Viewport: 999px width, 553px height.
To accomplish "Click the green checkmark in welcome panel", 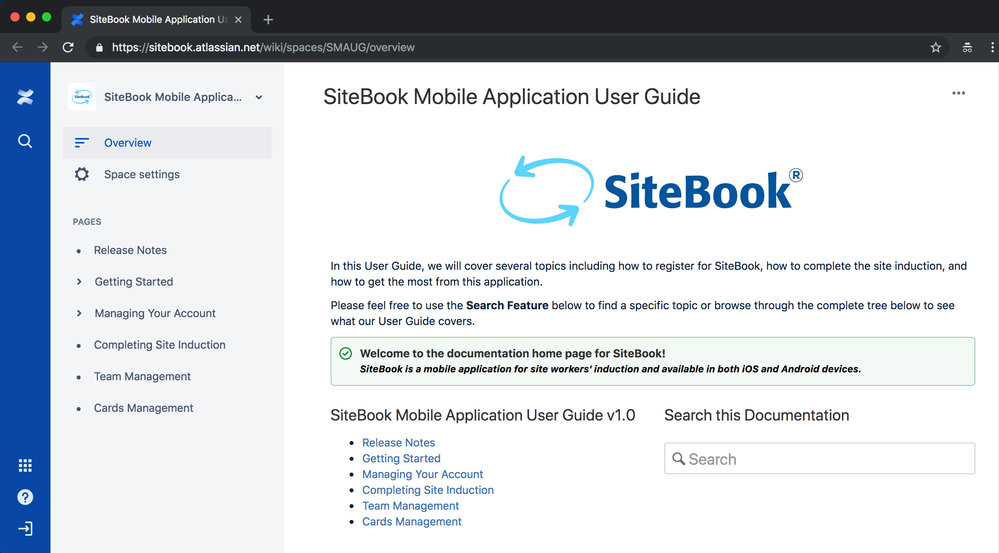I will point(345,354).
